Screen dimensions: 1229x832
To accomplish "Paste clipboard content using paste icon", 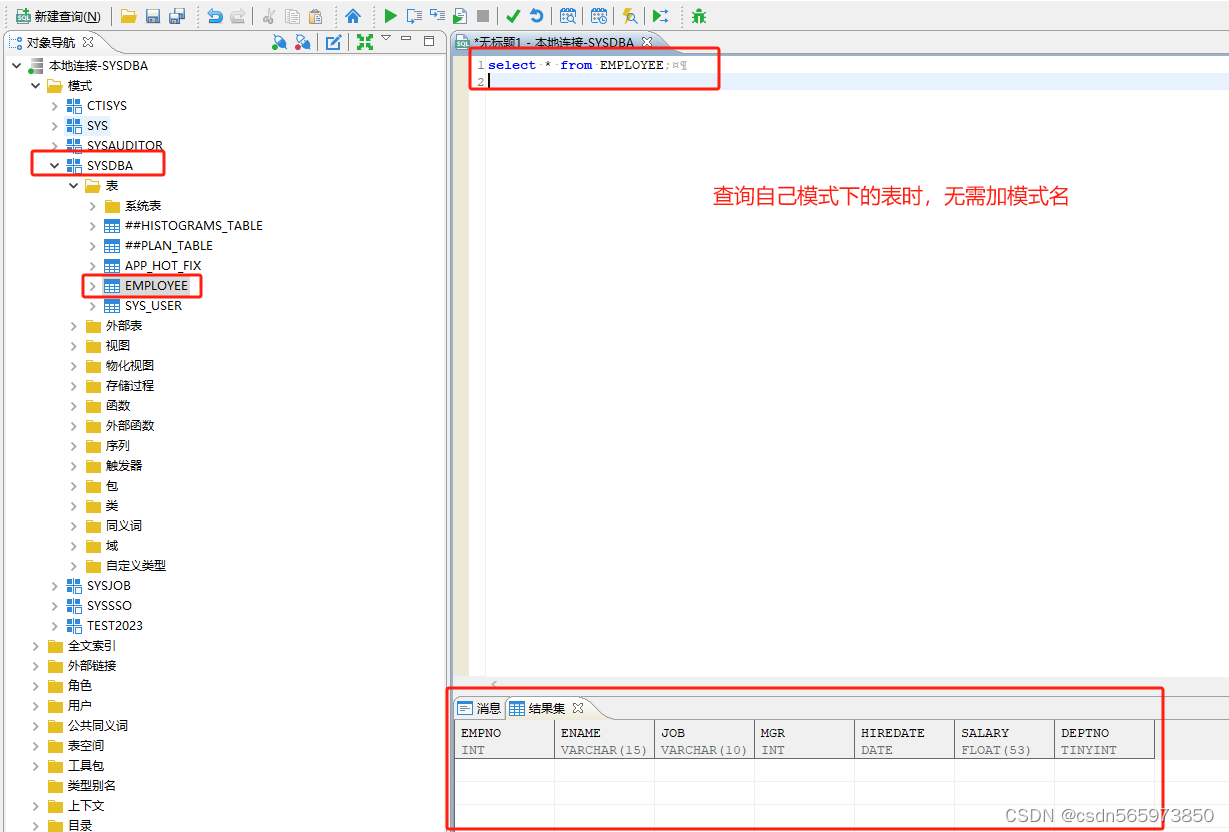I will (x=315, y=16).
